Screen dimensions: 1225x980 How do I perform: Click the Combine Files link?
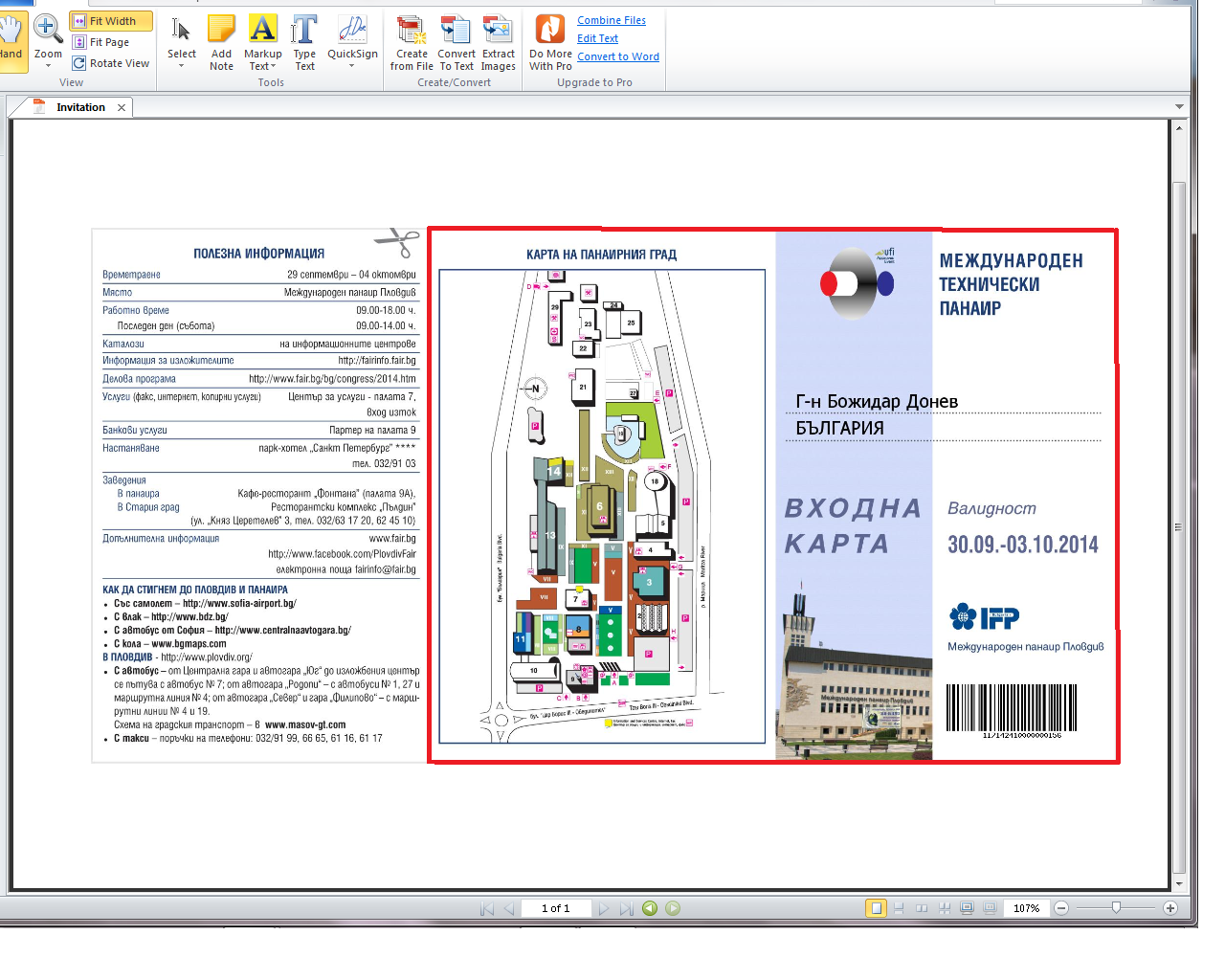(x=611, y=20)
